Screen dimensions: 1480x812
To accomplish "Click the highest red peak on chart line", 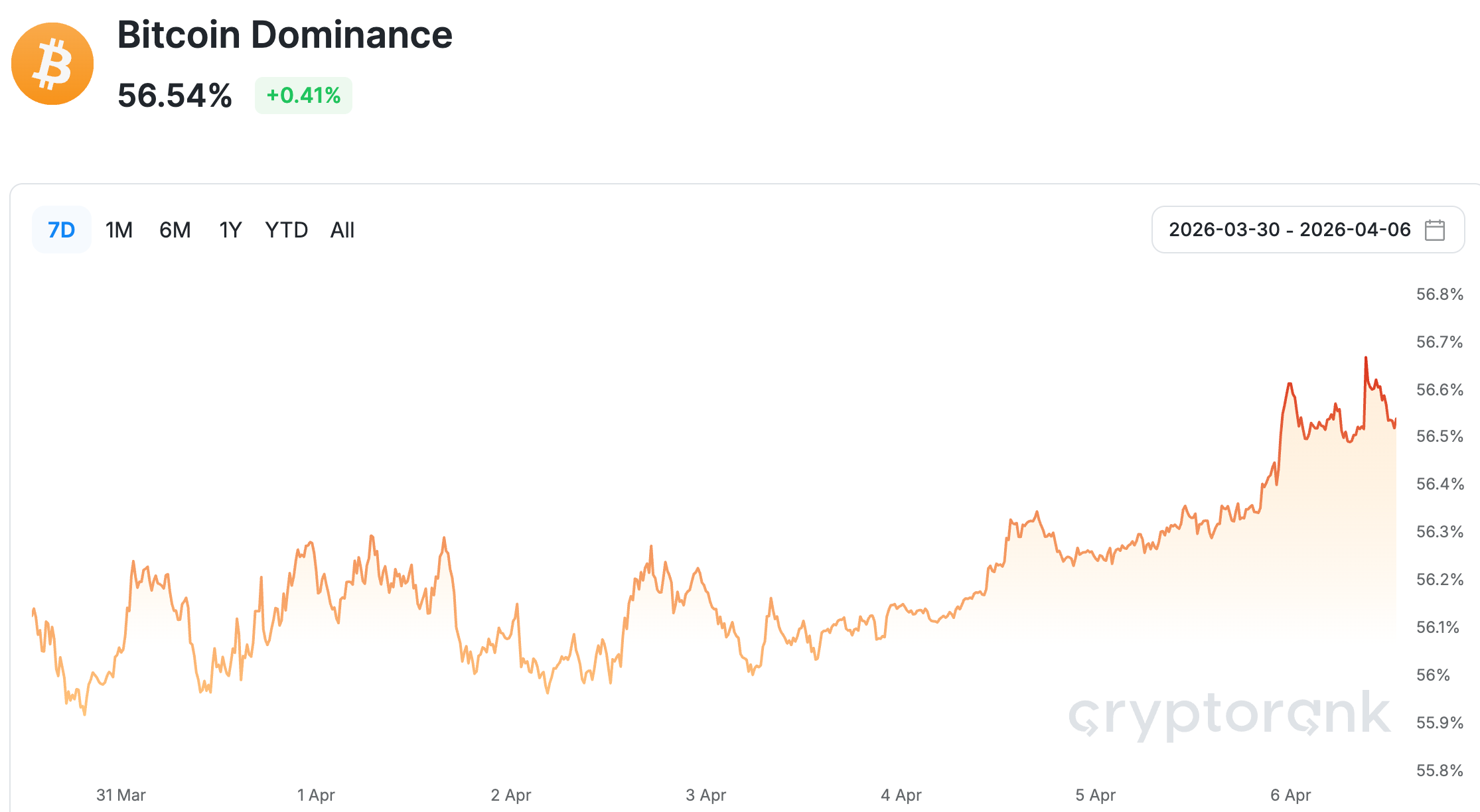I will (x=1365, y=358).
